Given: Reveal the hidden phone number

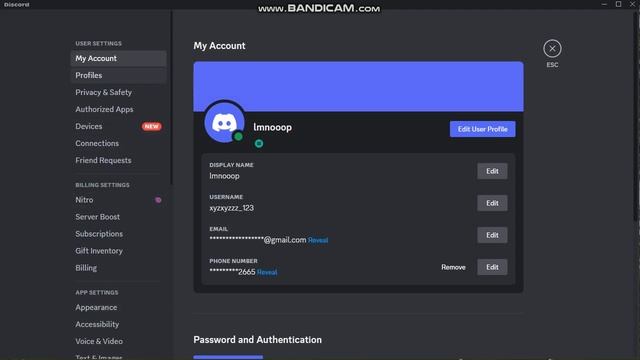Looking at the screenshot, I should click(x=267, y=272).
